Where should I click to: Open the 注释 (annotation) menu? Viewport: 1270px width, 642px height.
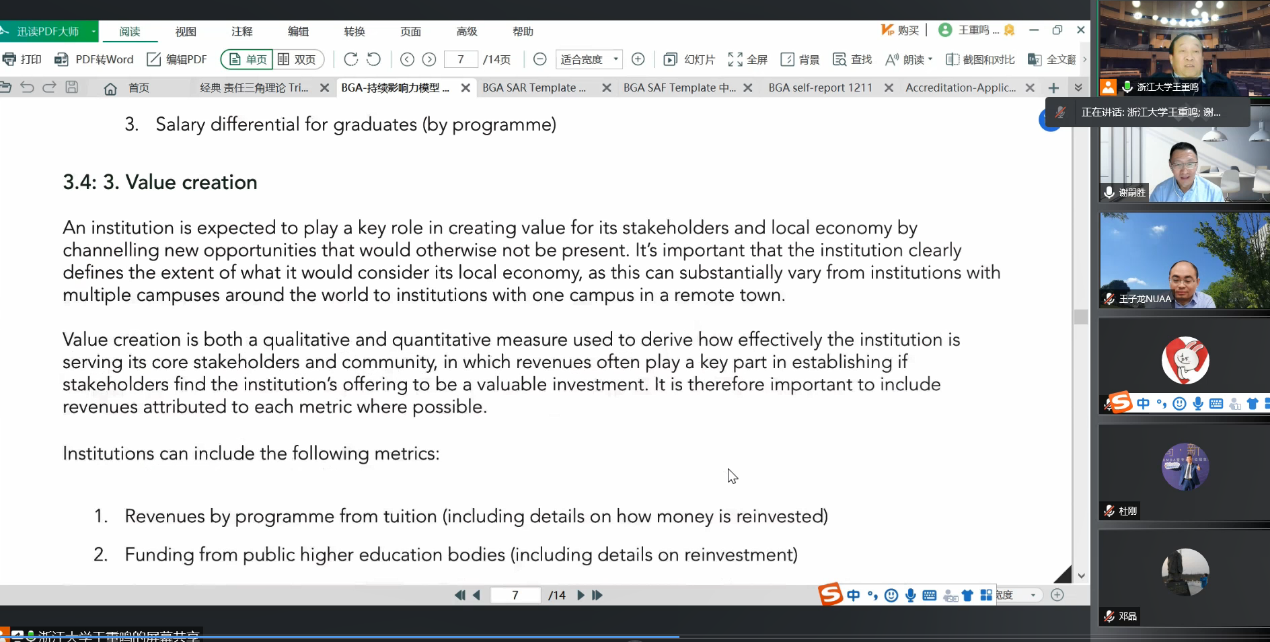(x=242, y=31)
